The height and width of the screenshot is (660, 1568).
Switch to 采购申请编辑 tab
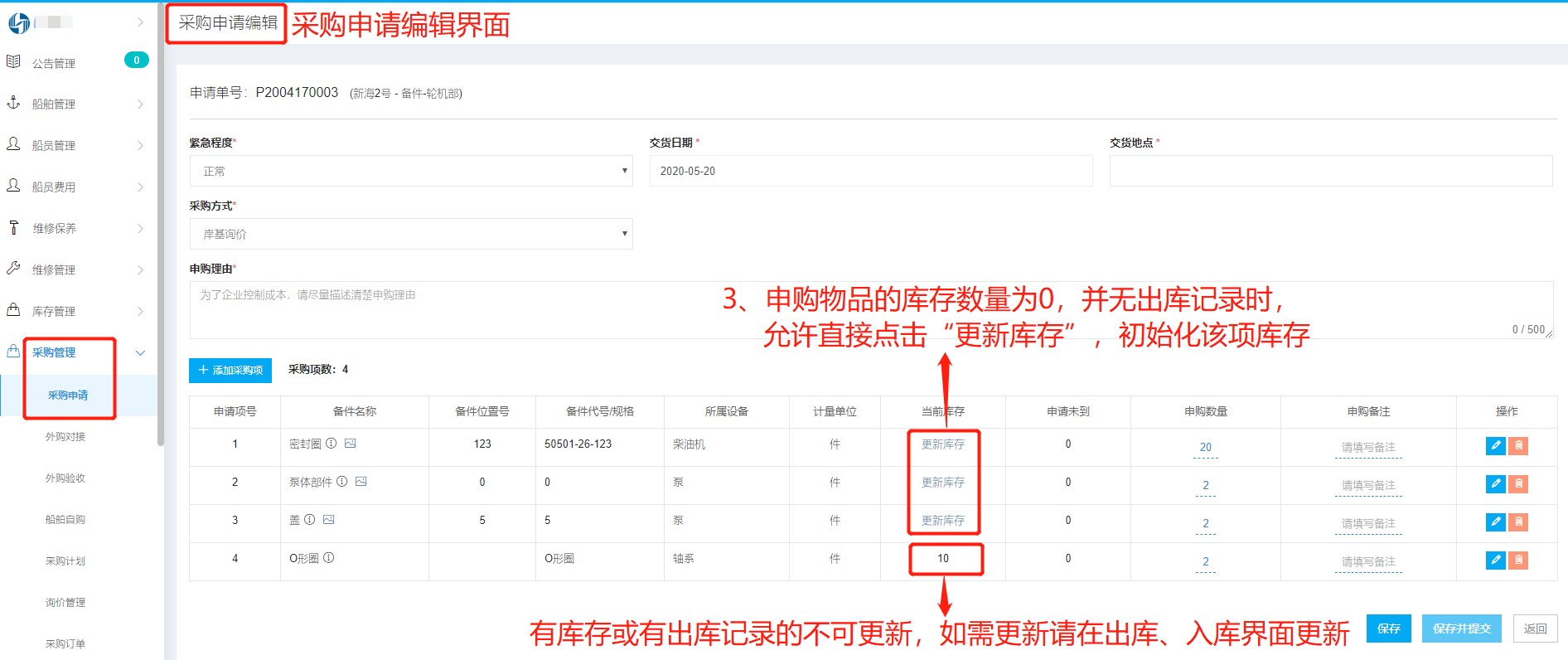(227, 23)
